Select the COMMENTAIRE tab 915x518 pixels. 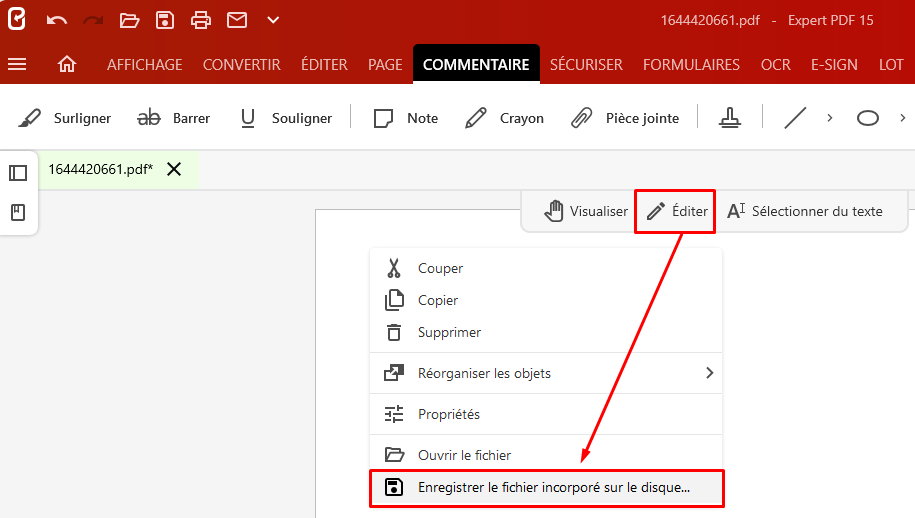click(x=476, y=64)
